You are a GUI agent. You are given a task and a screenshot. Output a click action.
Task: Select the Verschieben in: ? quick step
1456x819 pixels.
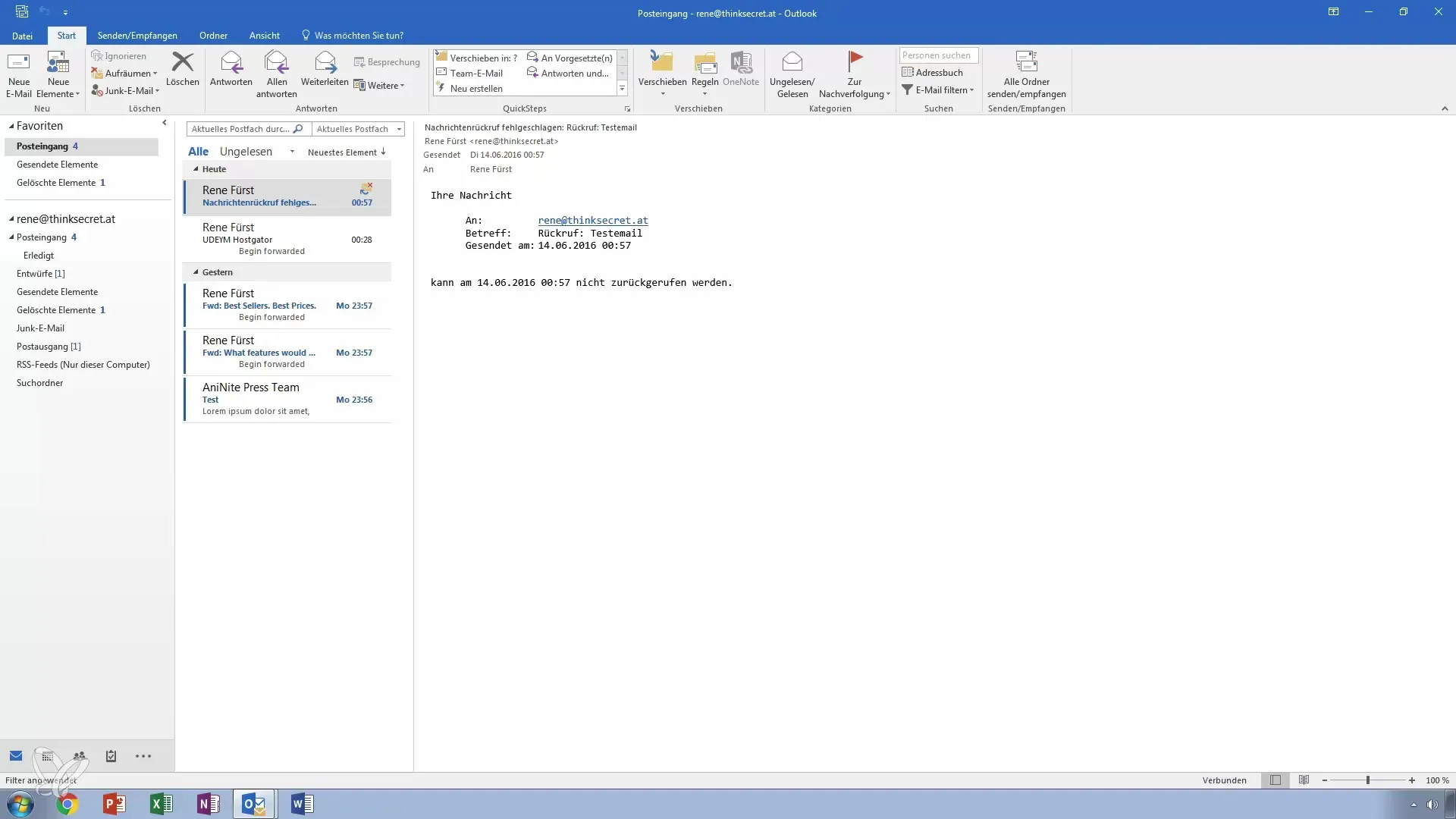click(x=477, y=58)
